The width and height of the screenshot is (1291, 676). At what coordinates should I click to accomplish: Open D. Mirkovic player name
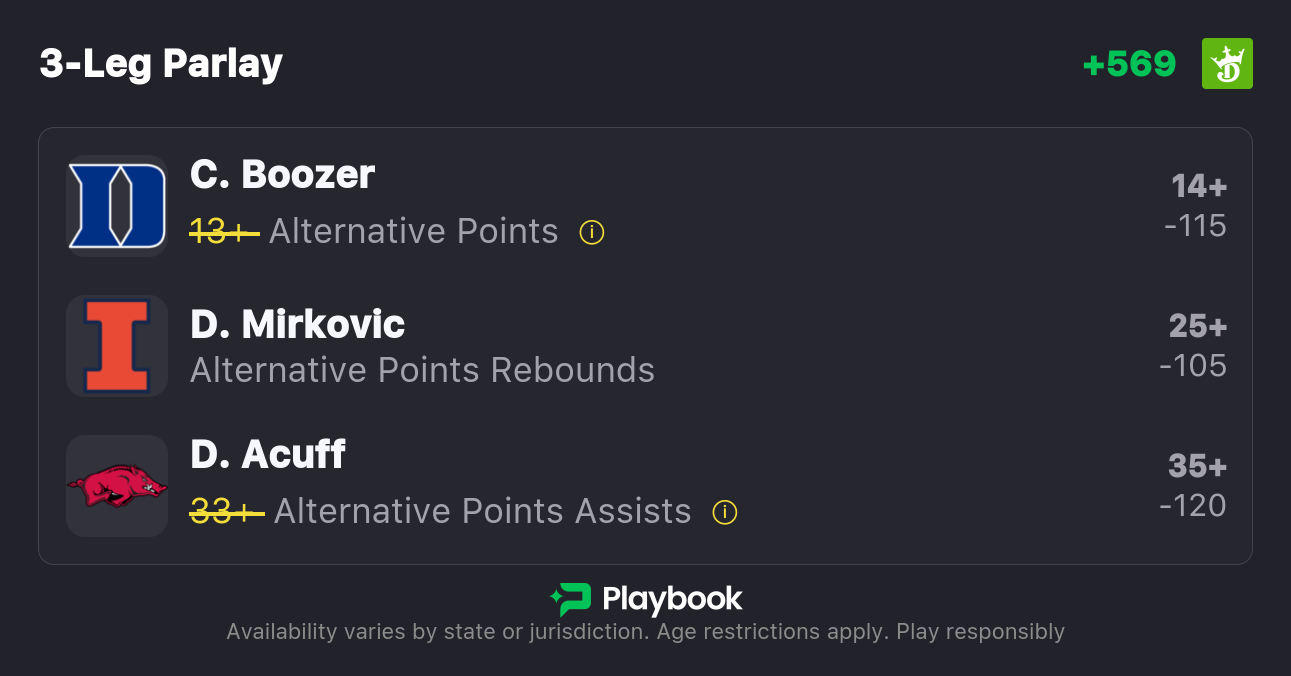click(297, 324)
